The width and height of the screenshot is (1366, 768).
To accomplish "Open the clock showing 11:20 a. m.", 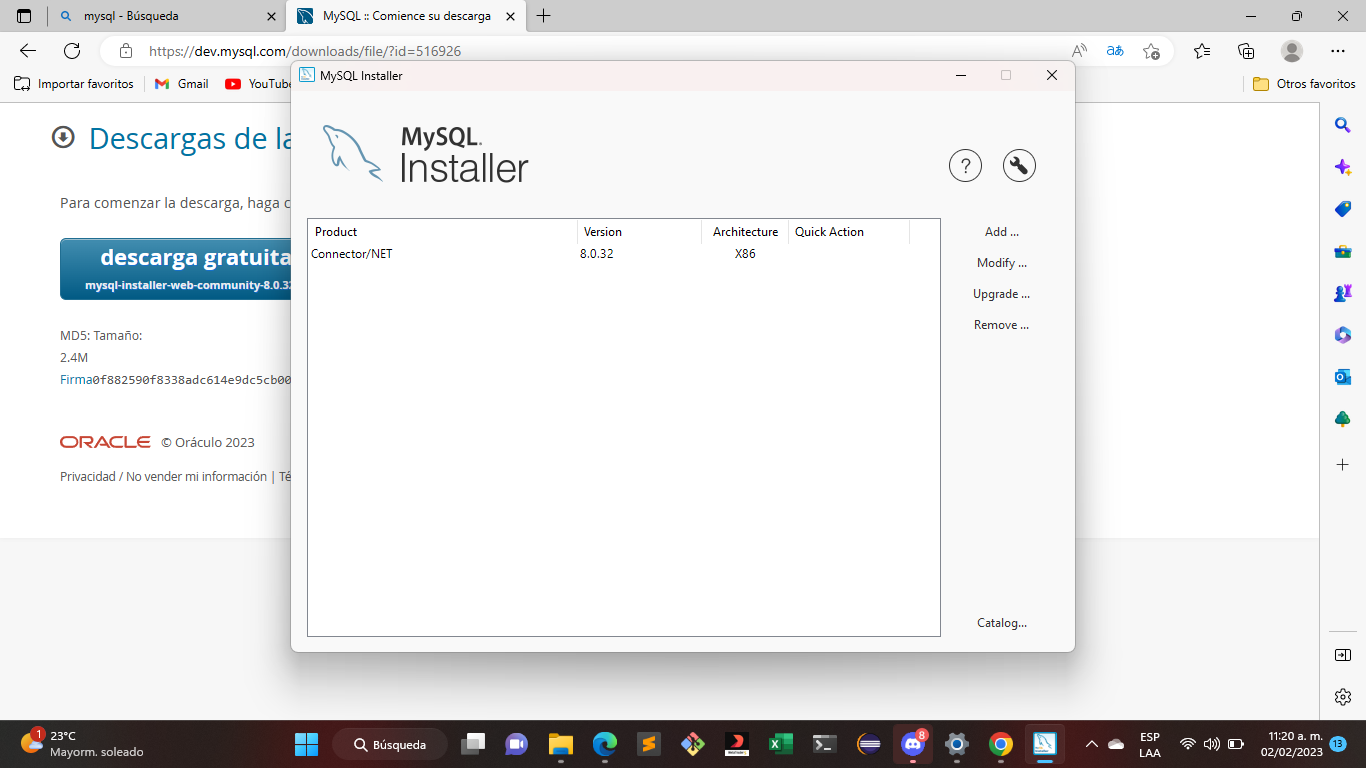I will point(1293,744).
